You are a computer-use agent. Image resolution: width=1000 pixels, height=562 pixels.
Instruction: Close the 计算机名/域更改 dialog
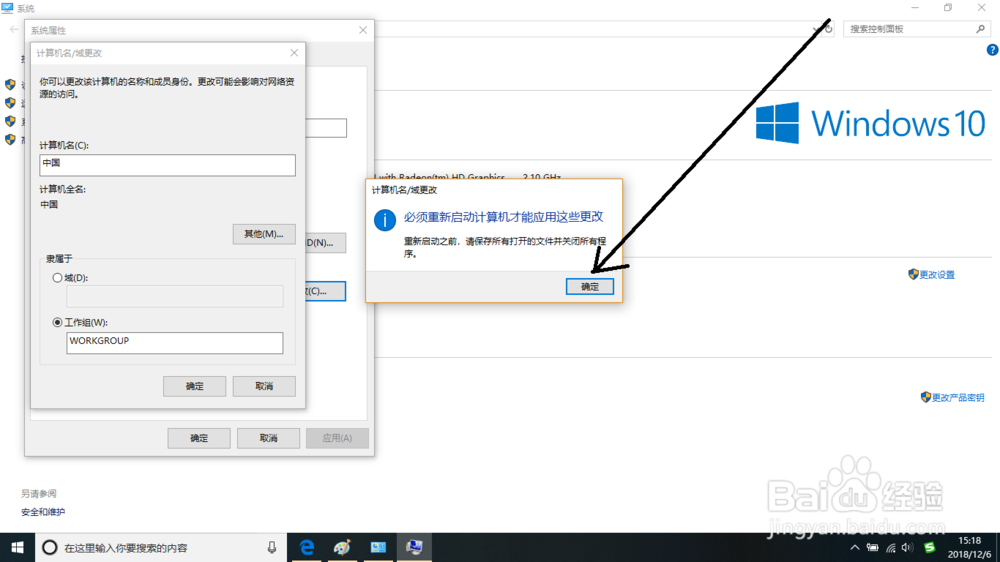pos(294,53)
